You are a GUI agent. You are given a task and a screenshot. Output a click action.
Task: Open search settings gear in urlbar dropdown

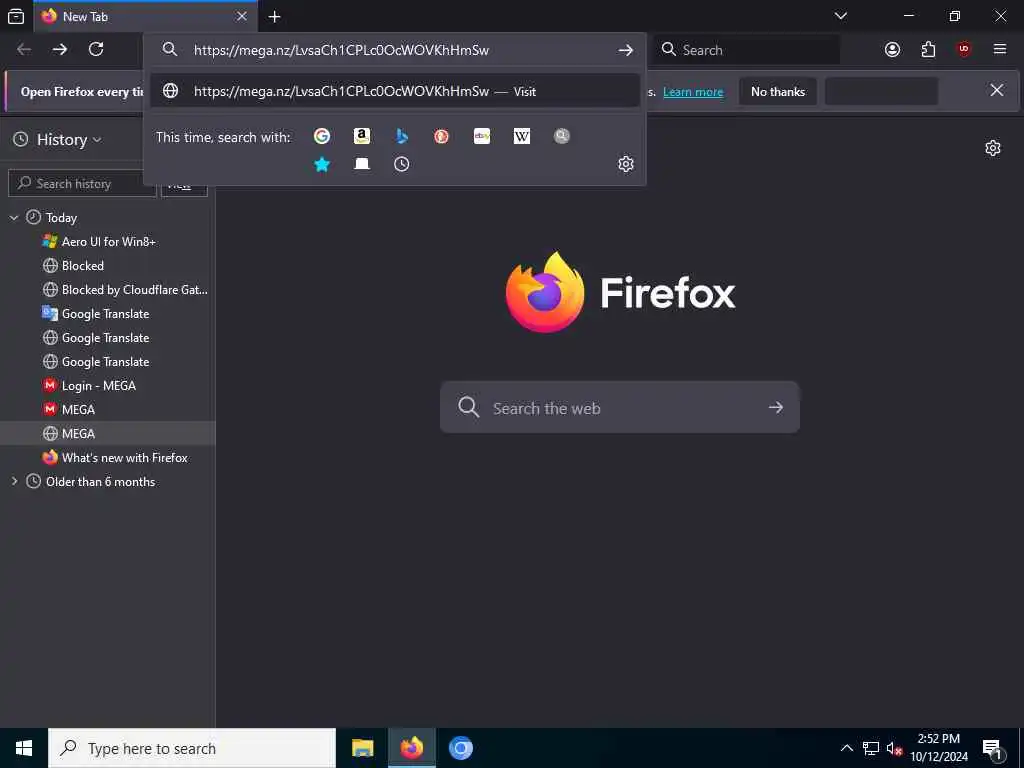626,164
